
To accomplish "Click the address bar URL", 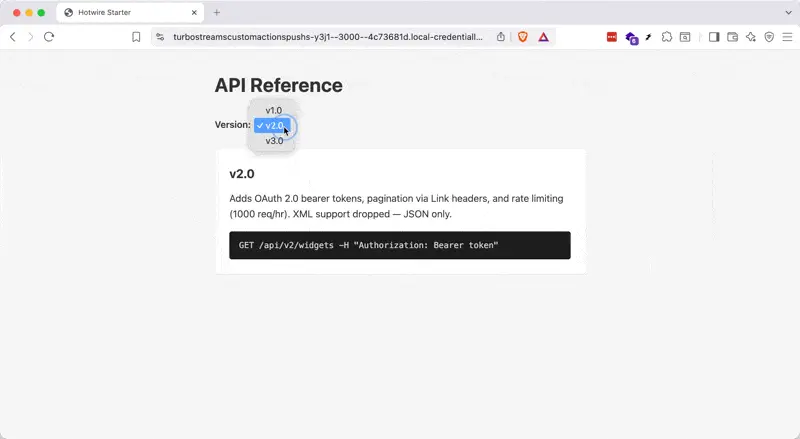I will pyautogui.click(x=328, y=37).
